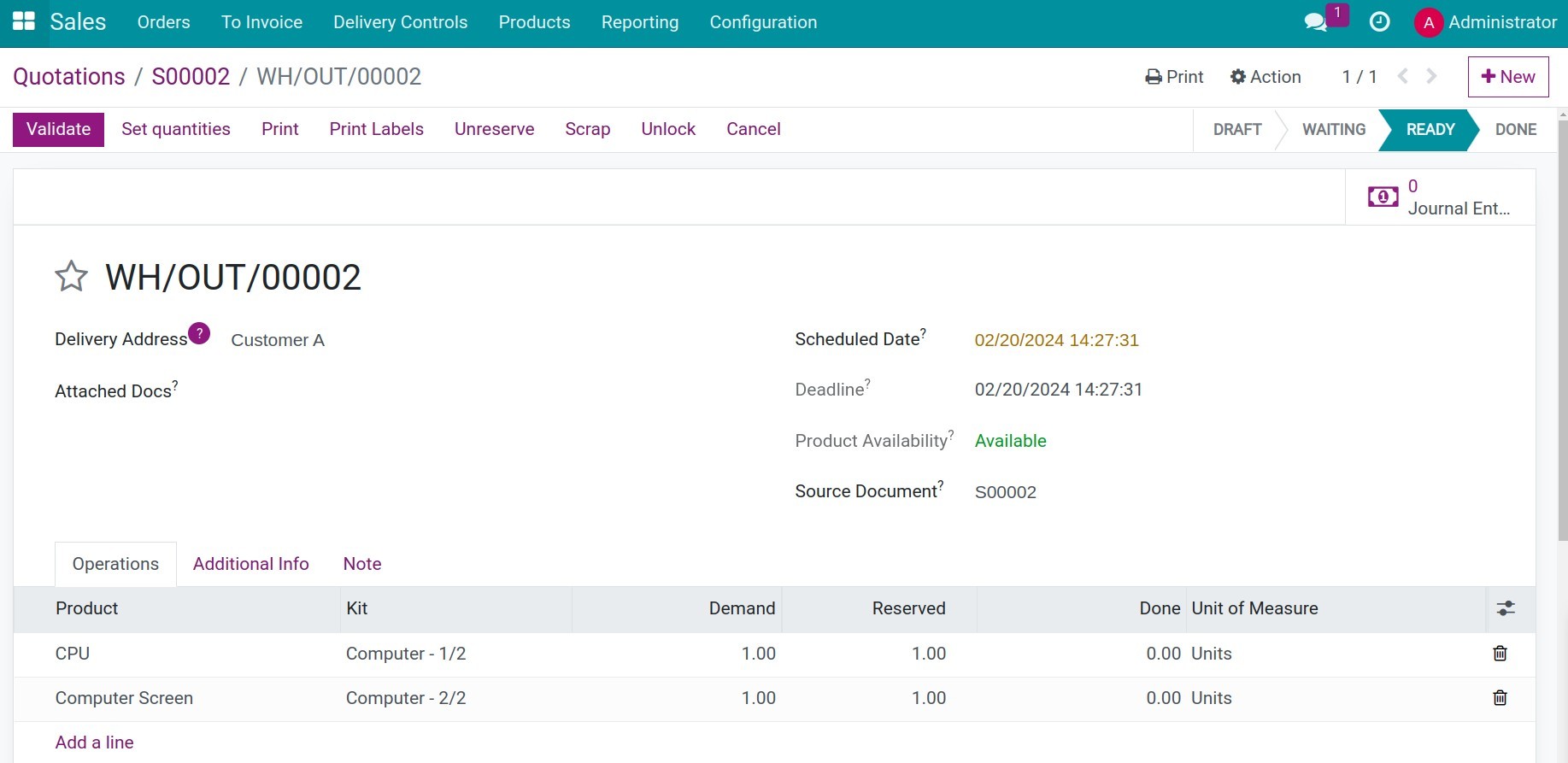The width and height of the screenshot is (1568, 763).
Task: Open the To Invoice menu
Action: click(261, 22)
